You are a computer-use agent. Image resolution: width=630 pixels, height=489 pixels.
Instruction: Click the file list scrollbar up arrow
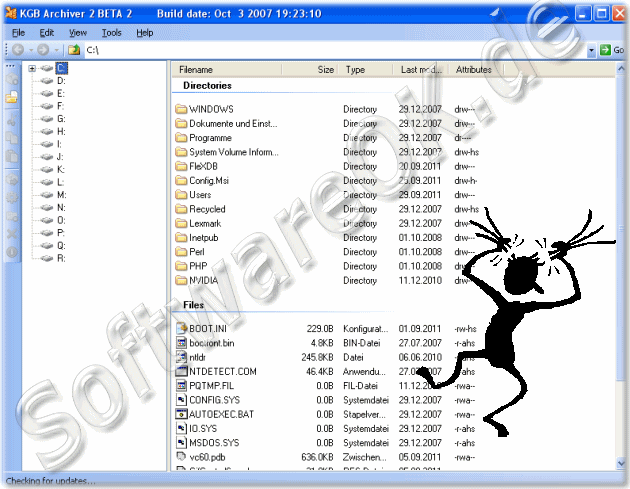click(x=621, y=69)
